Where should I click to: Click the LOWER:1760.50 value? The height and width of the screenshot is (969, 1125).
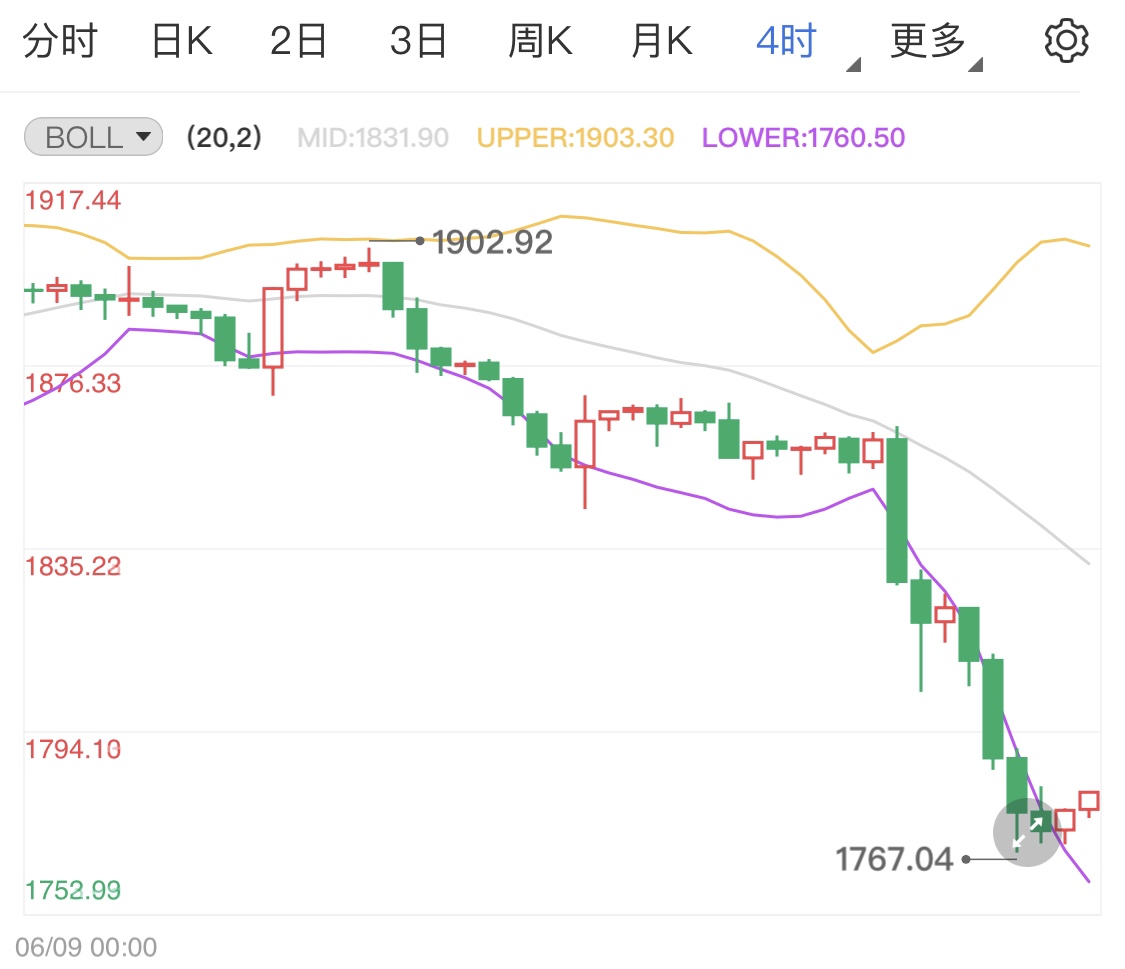pyautogui.click(x=804, y=138)
